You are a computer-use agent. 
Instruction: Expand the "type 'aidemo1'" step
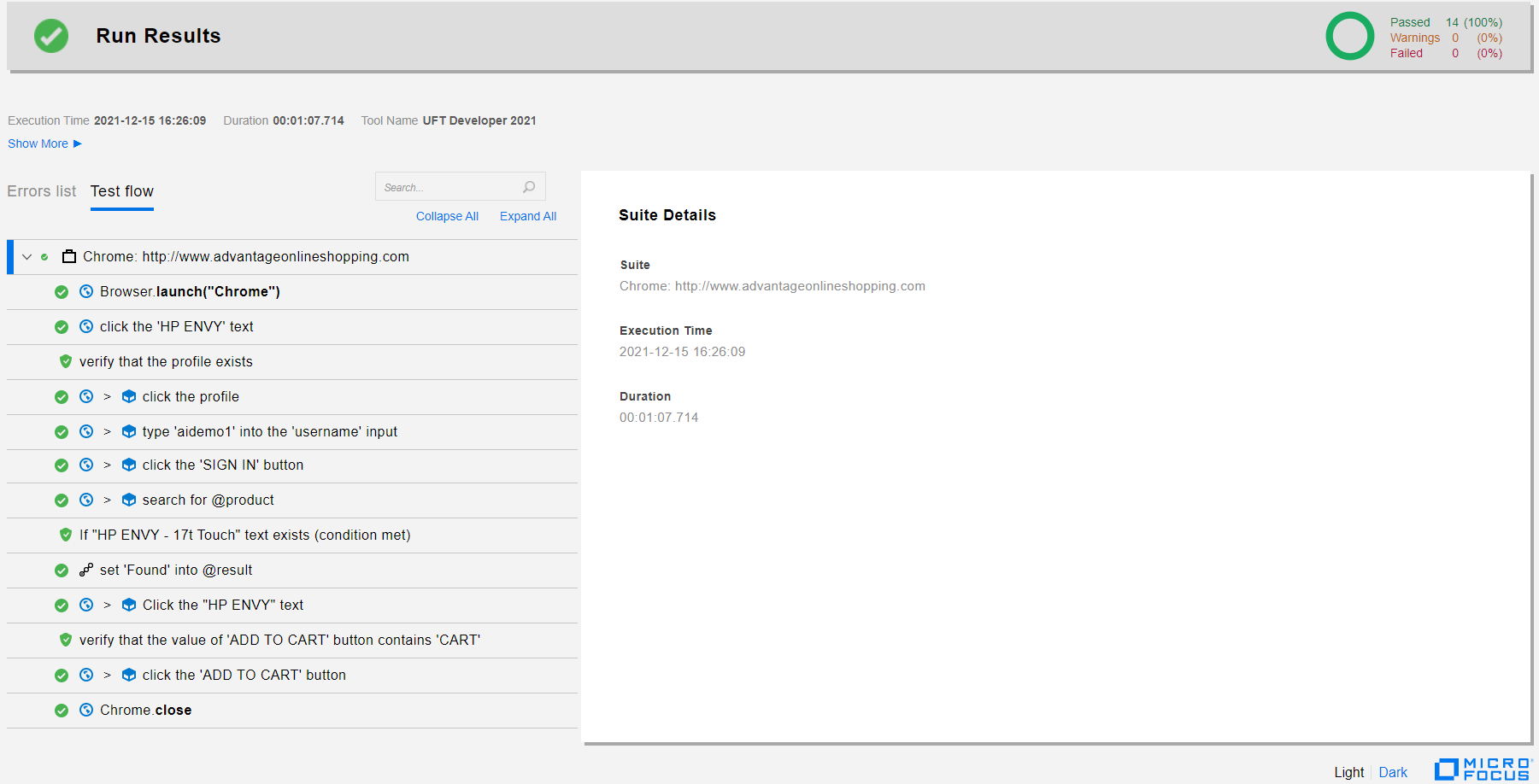pyautogui.click(x=107, y=431)
